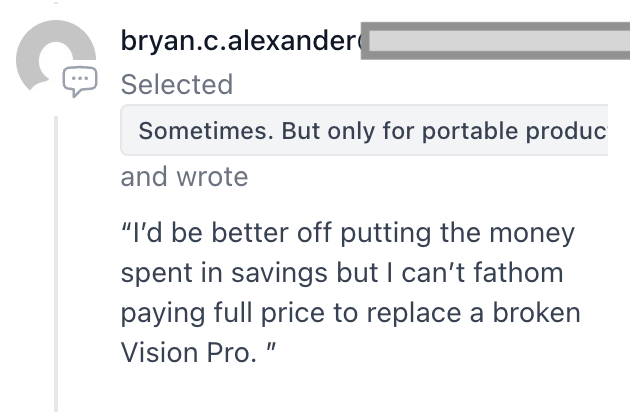The image size is (630, 412).
Task: Click the gray user avatar image
Action: tap(56, 56)
